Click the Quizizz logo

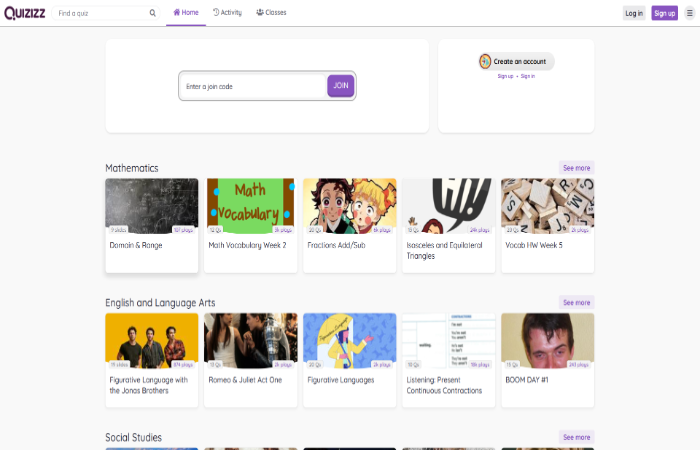click(25, 13)
